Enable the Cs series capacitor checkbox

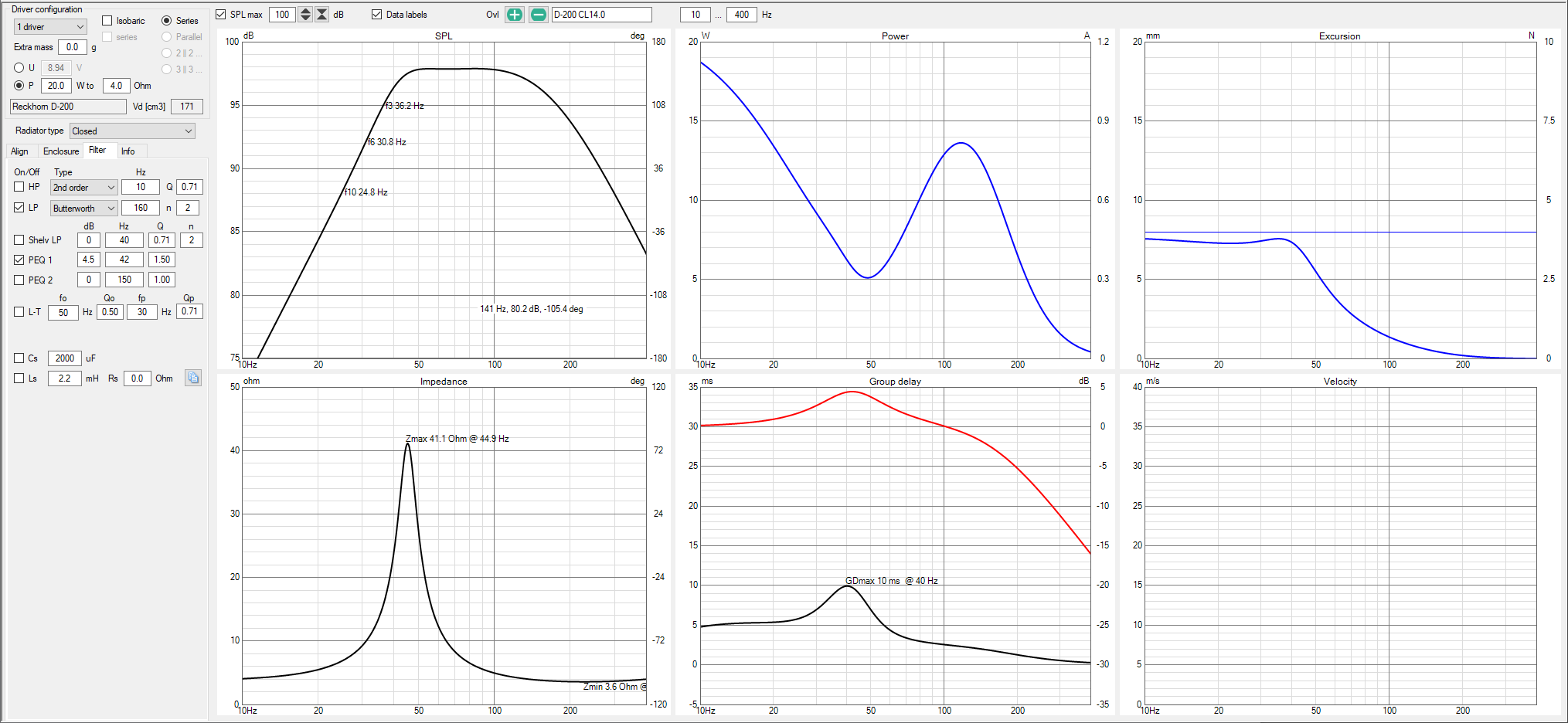pos(19,358)
